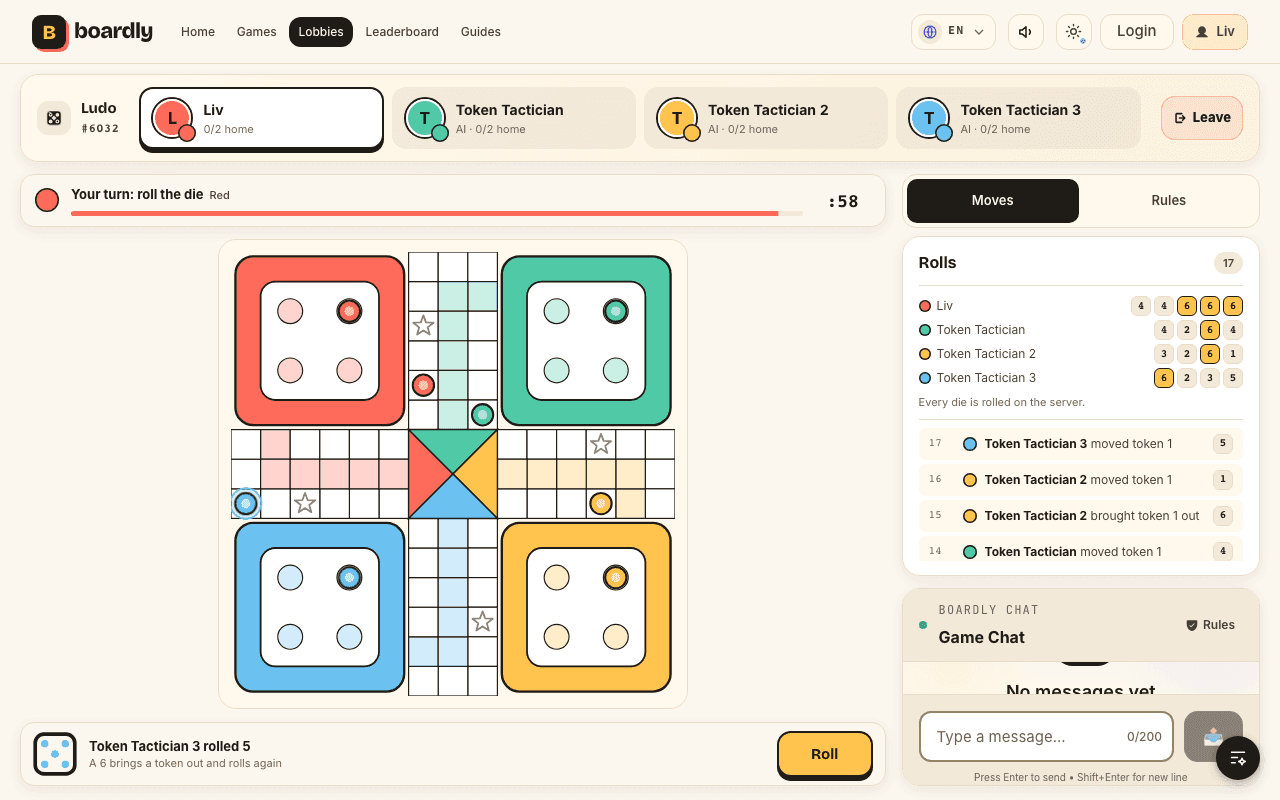Open the floating playlist menu button
The width and height of the screenshot is (1280, 800).
click(1238, 757)
